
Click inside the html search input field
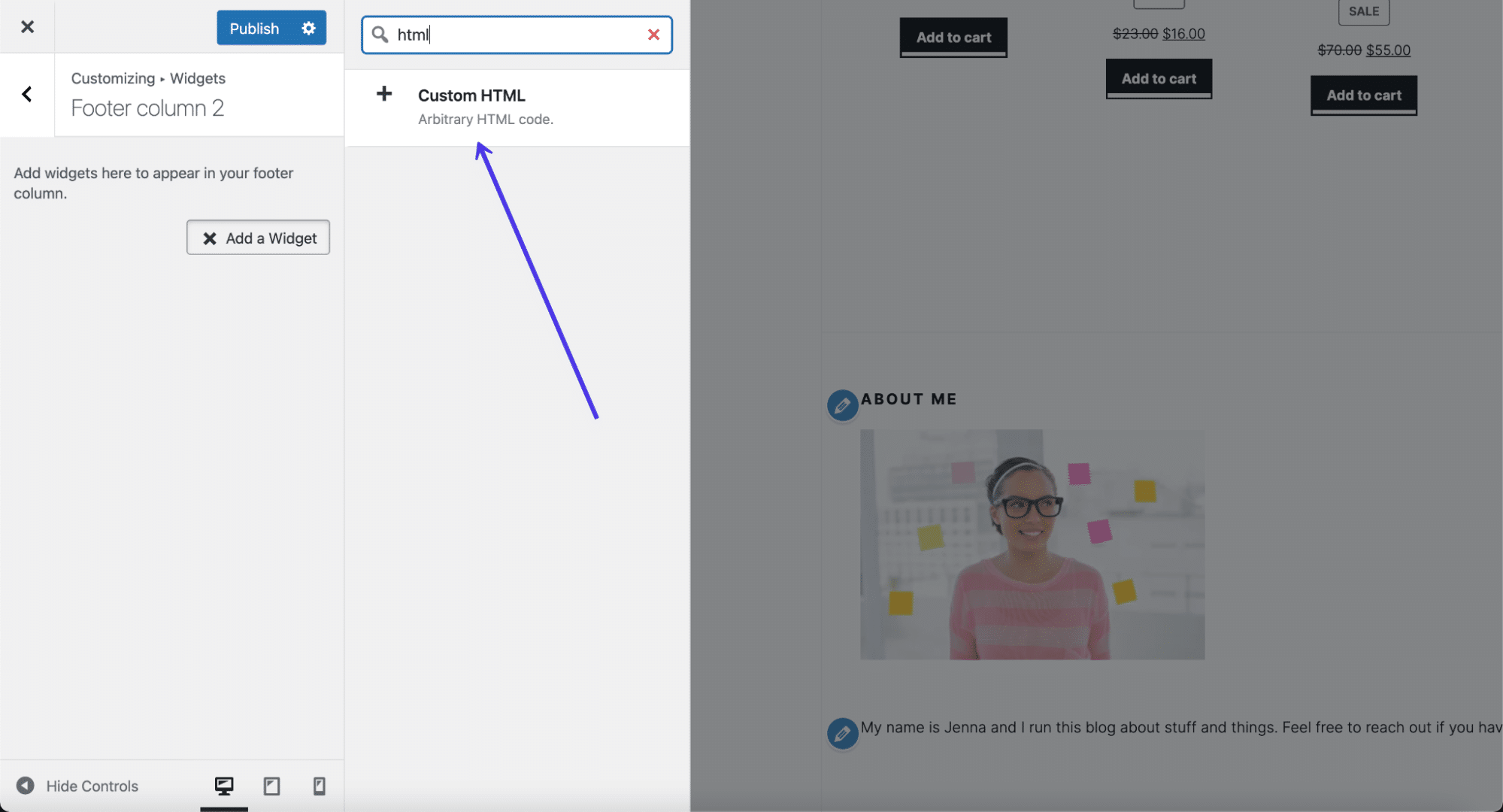[516, 33]
